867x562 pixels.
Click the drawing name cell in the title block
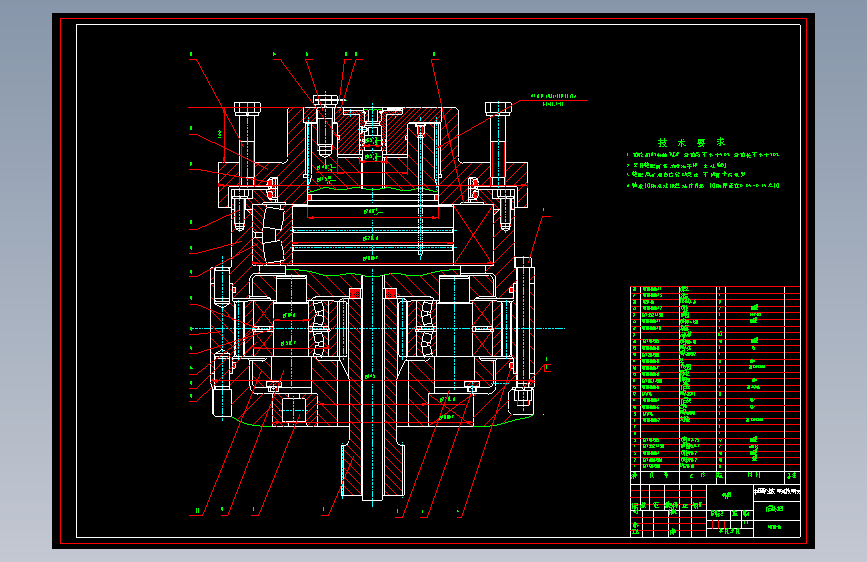(x=775, y=509)
